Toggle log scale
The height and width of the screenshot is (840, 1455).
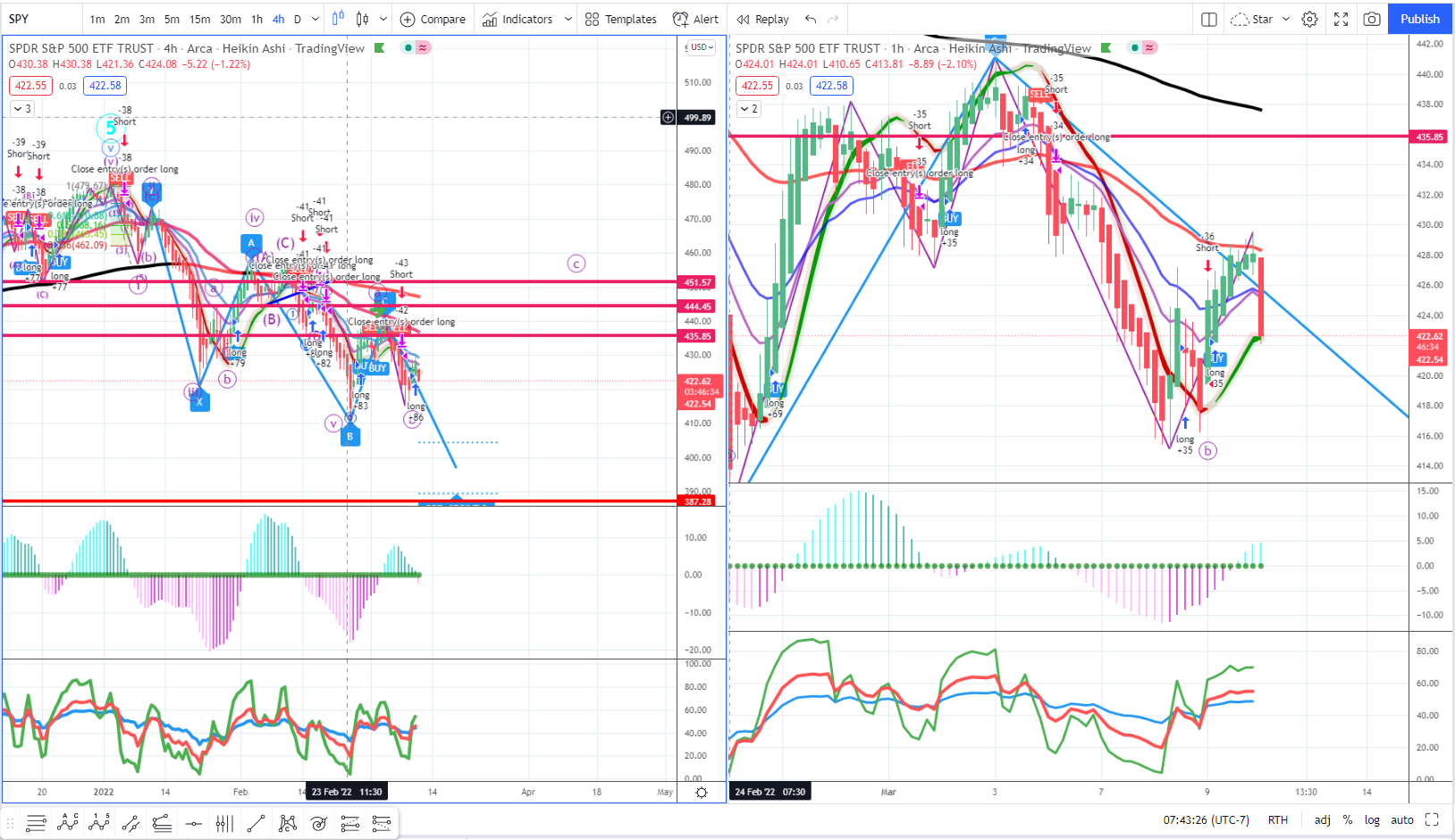1372,819
